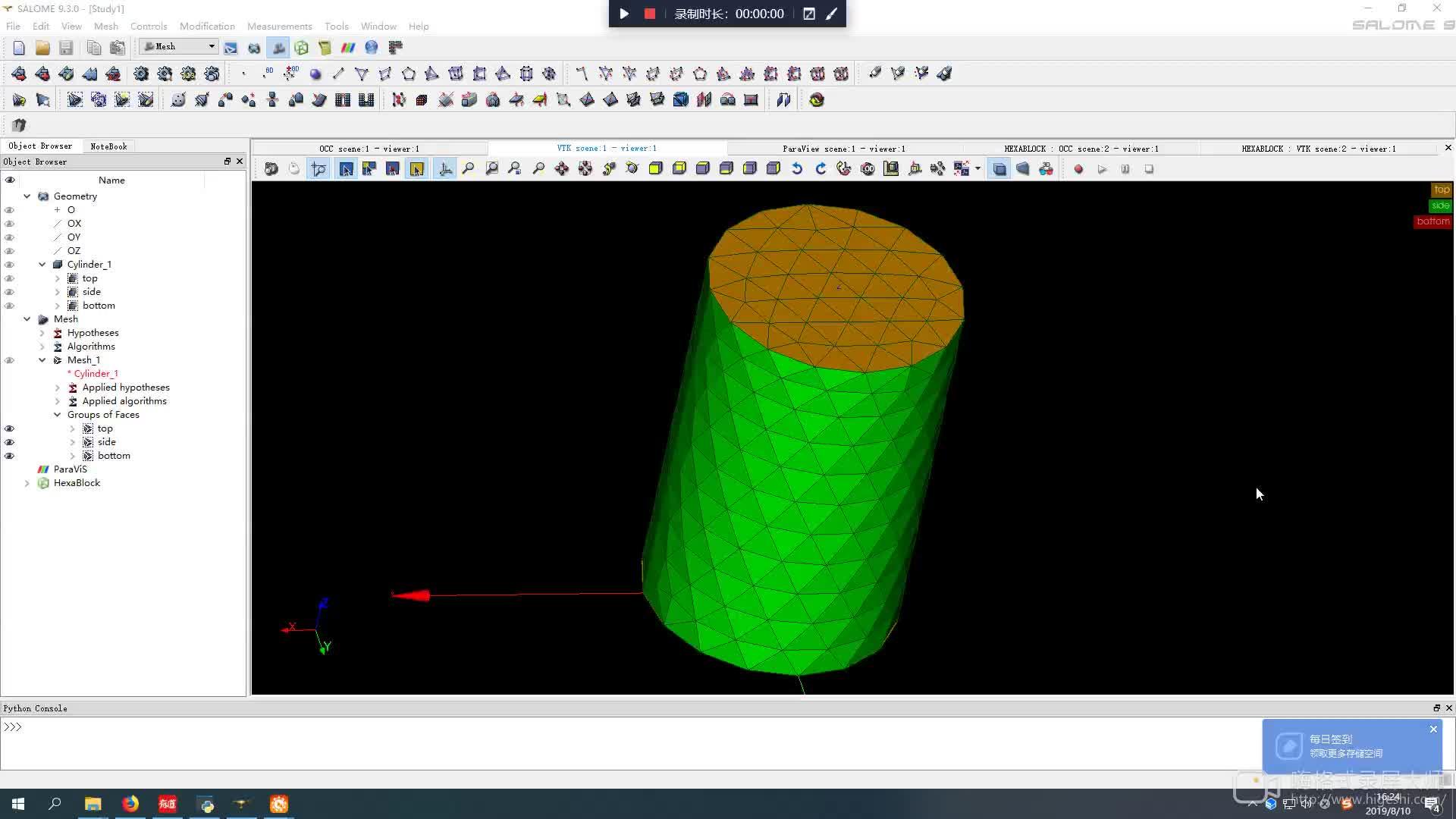Hide the top face group via eye icon
The width and height of the screenshot is (1456, 819).
click(x=10, y=428)
